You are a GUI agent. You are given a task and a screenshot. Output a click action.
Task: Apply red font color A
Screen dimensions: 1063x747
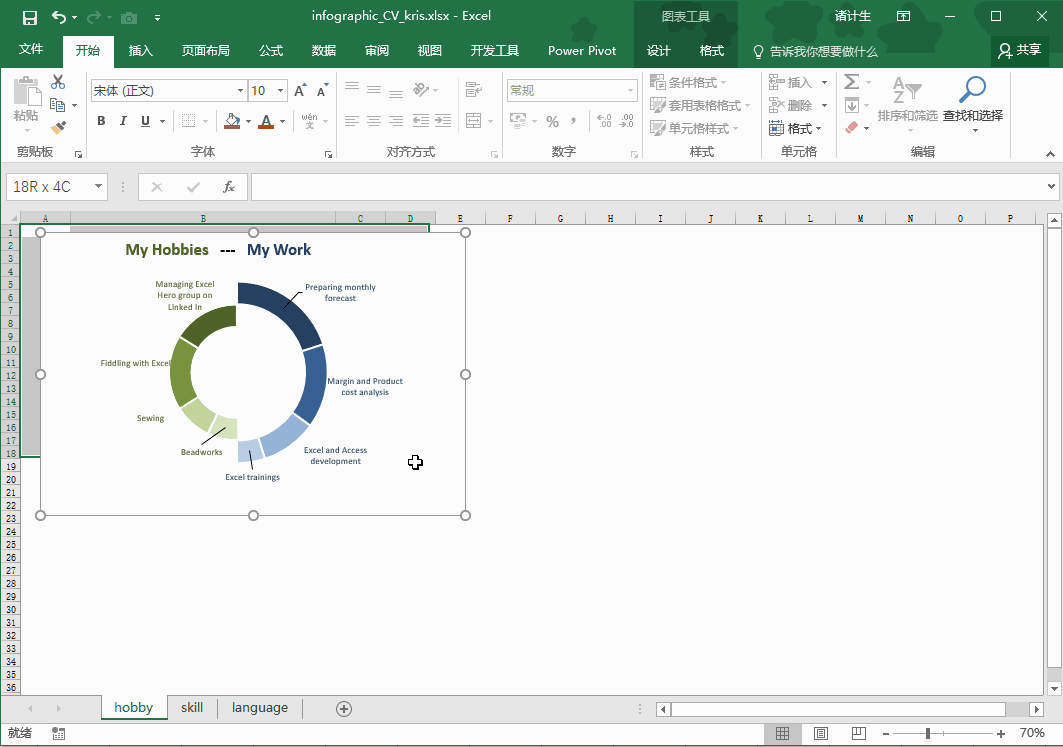click(x=266, y=121)
